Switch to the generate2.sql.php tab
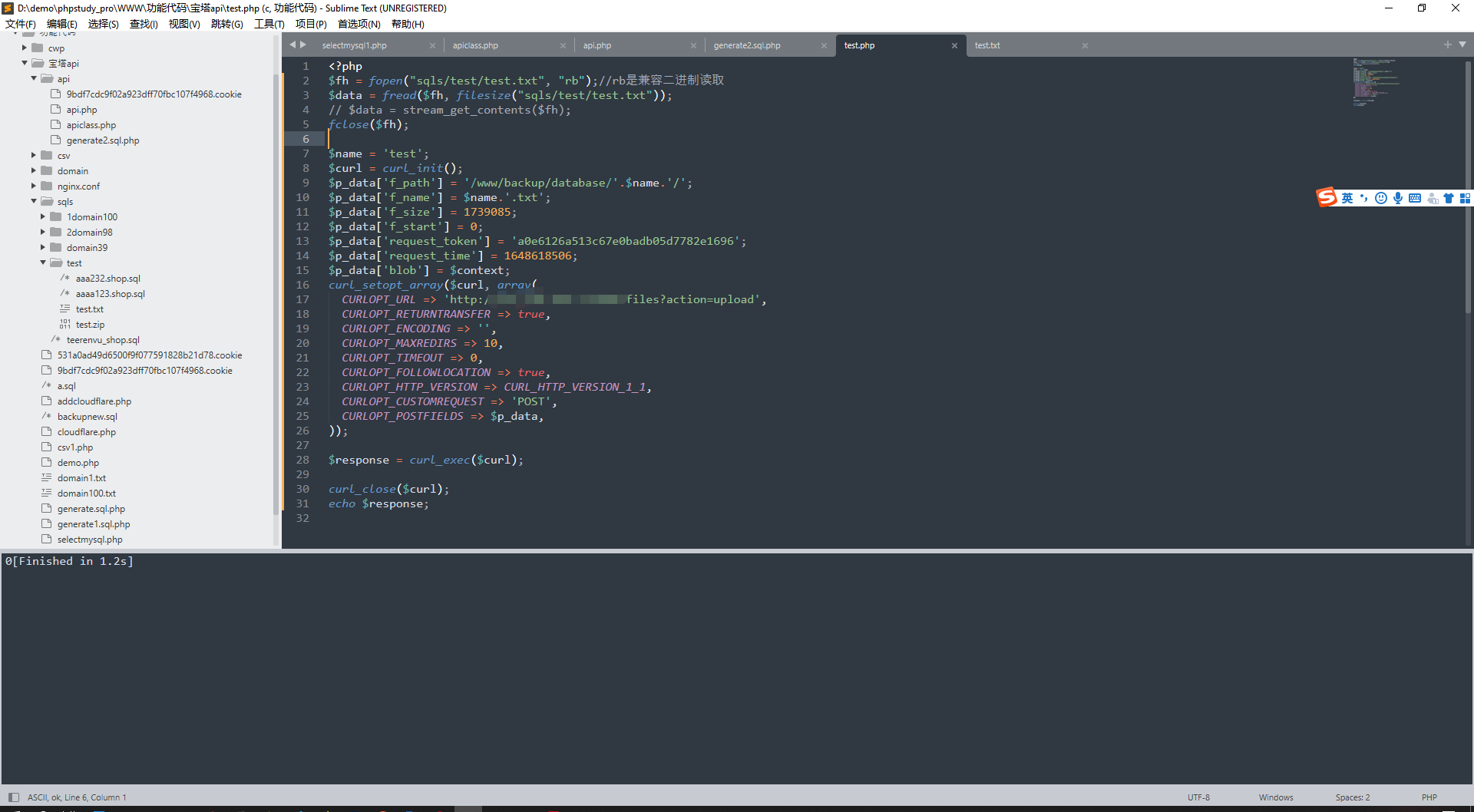The height and width of the screenshot is (812, 1474). 747,45
